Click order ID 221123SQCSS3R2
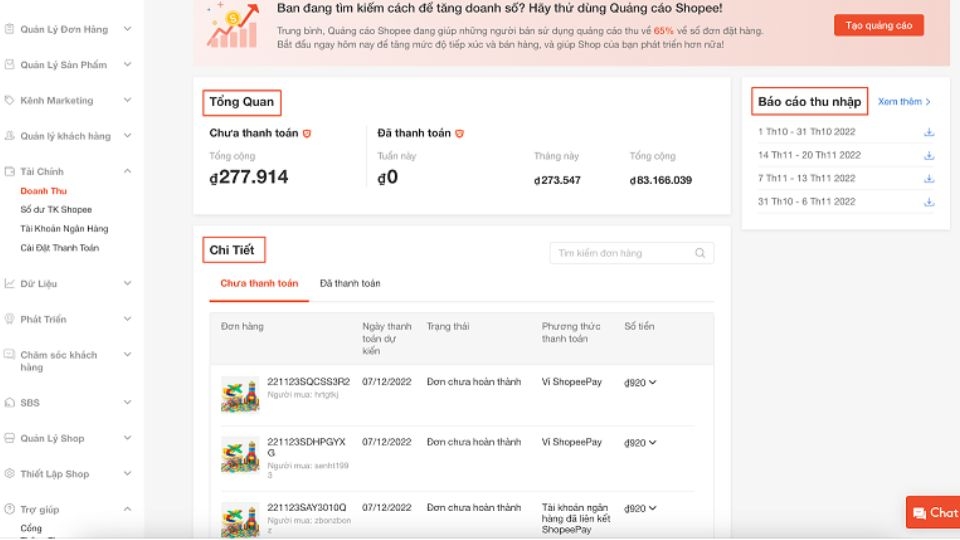 (x=309, y=381)
